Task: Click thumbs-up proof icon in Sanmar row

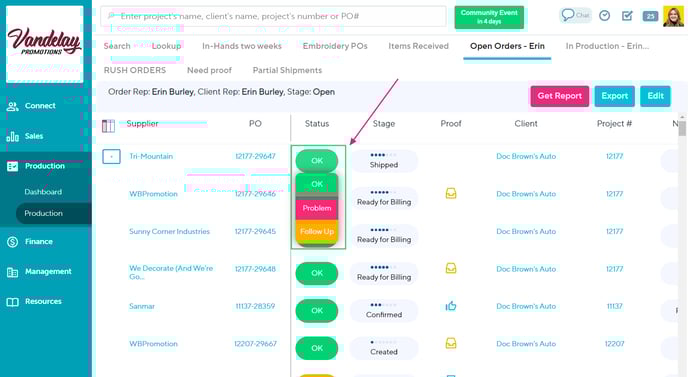Action: (x=451, y=306)
